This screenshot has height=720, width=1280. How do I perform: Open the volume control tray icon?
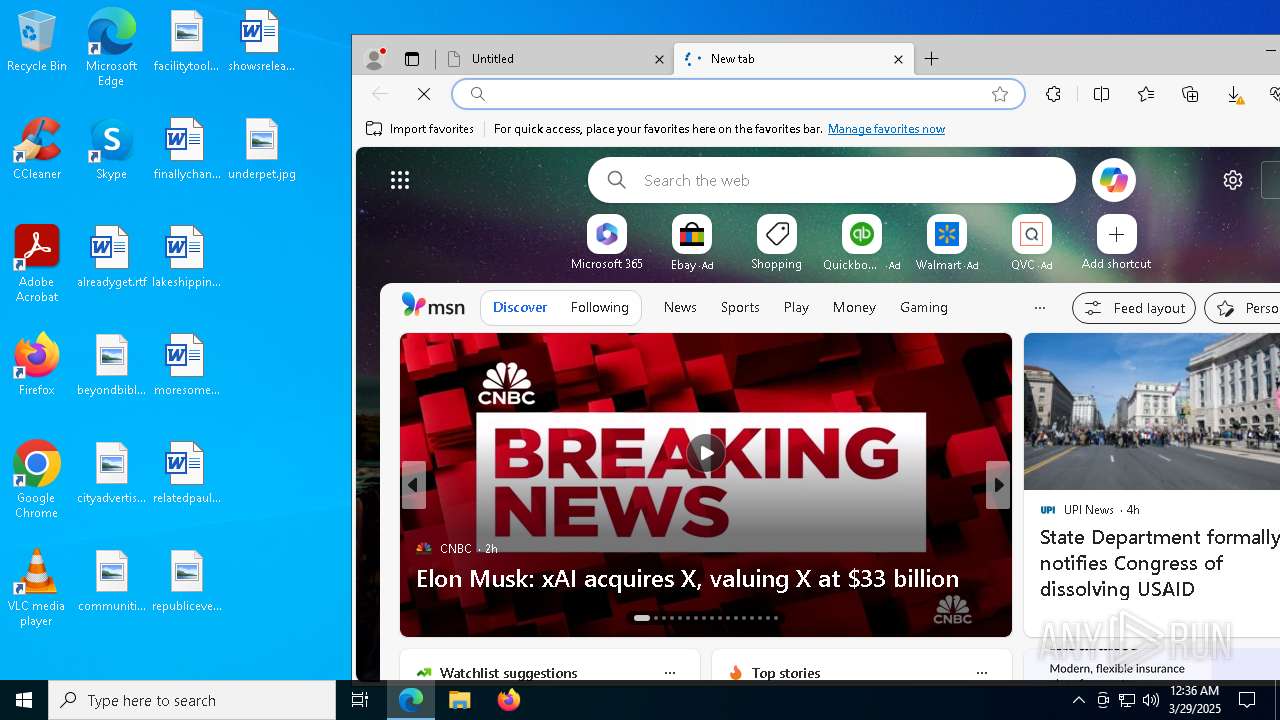point(1151,700)
